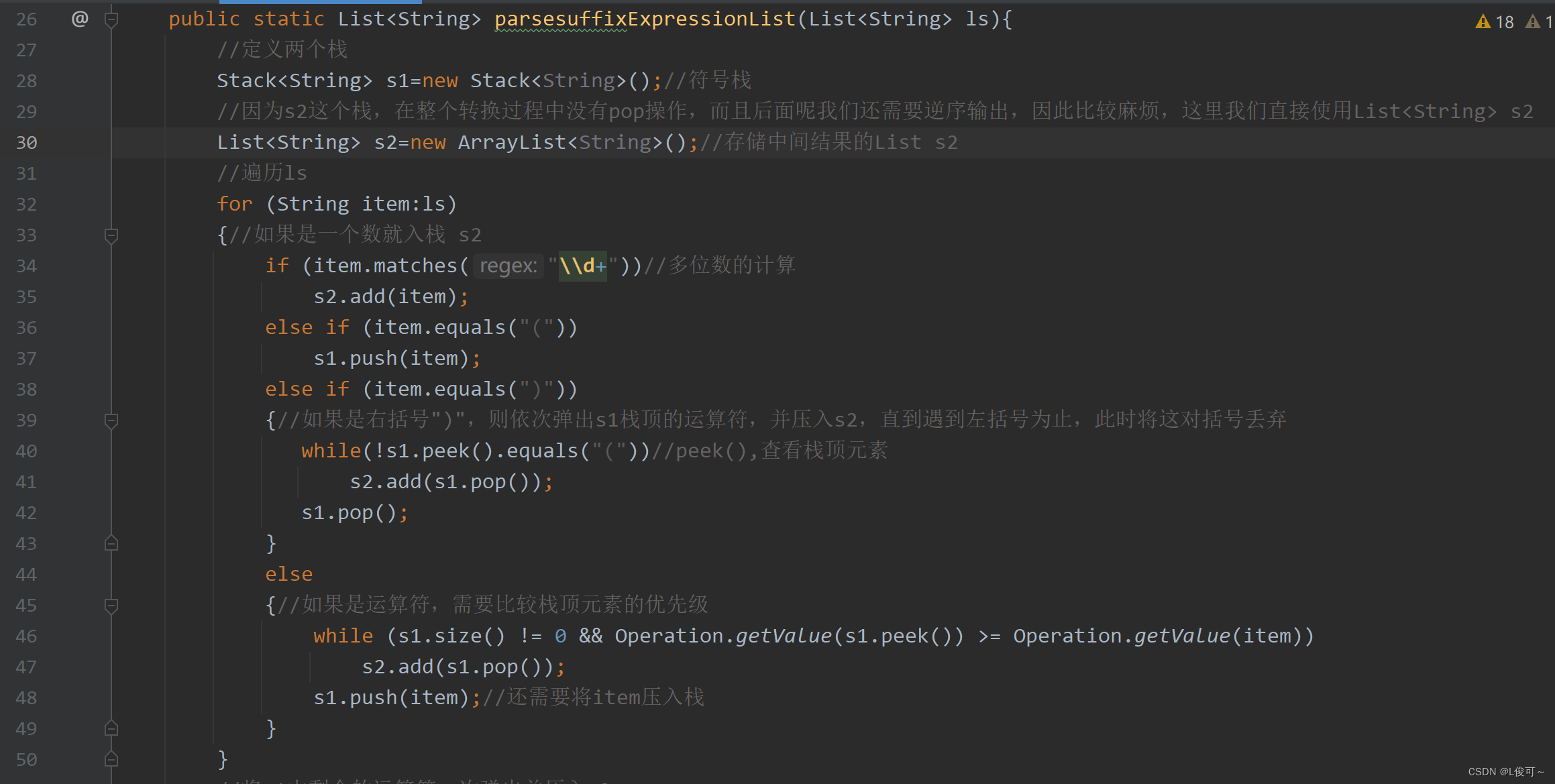Collapse the parsesuffixExpressionList method fold on line 26
This screenshot has width=1555, height=784.
pyautogui.click(x=111, y=19)
